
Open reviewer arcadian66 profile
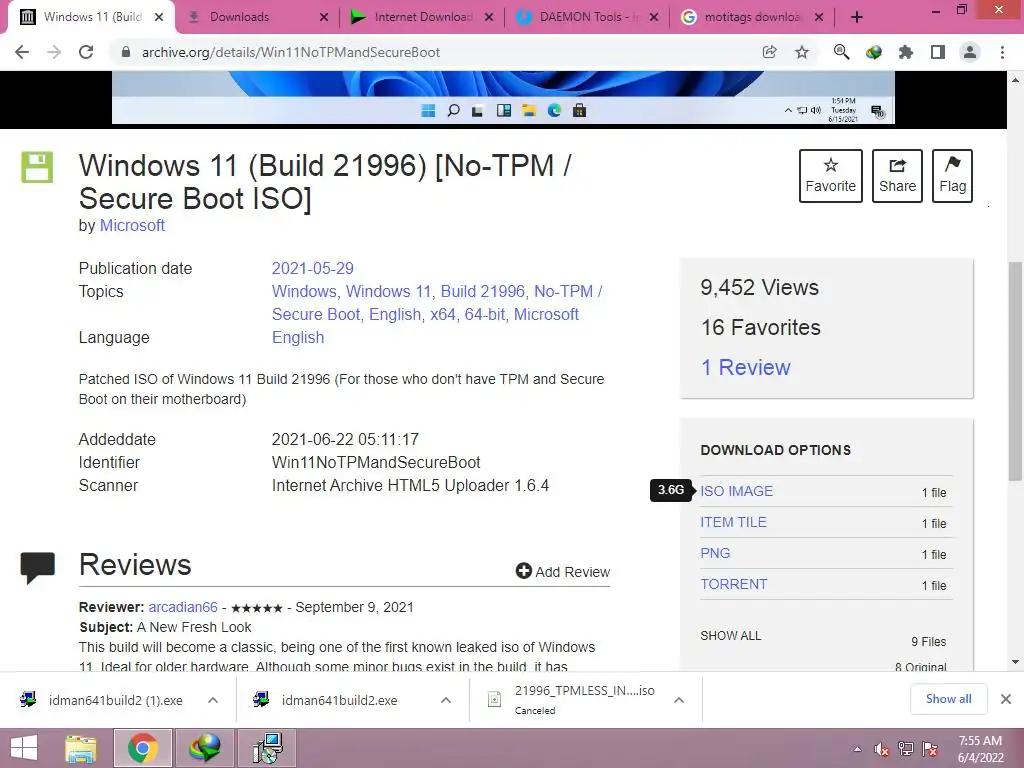[x=183, y=607]
